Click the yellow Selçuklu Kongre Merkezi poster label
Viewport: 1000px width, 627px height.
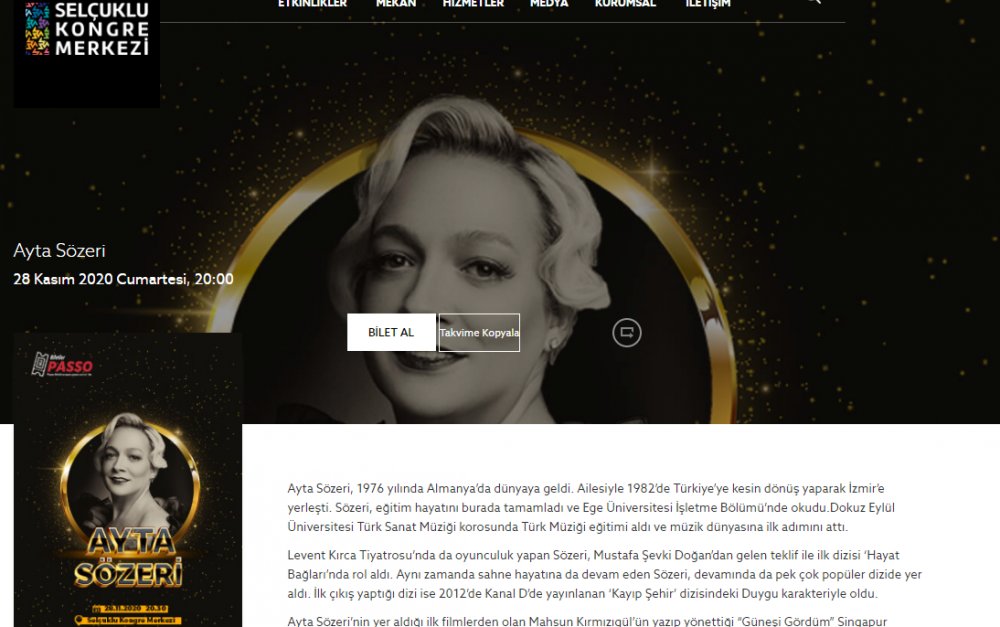click(128, 620)
